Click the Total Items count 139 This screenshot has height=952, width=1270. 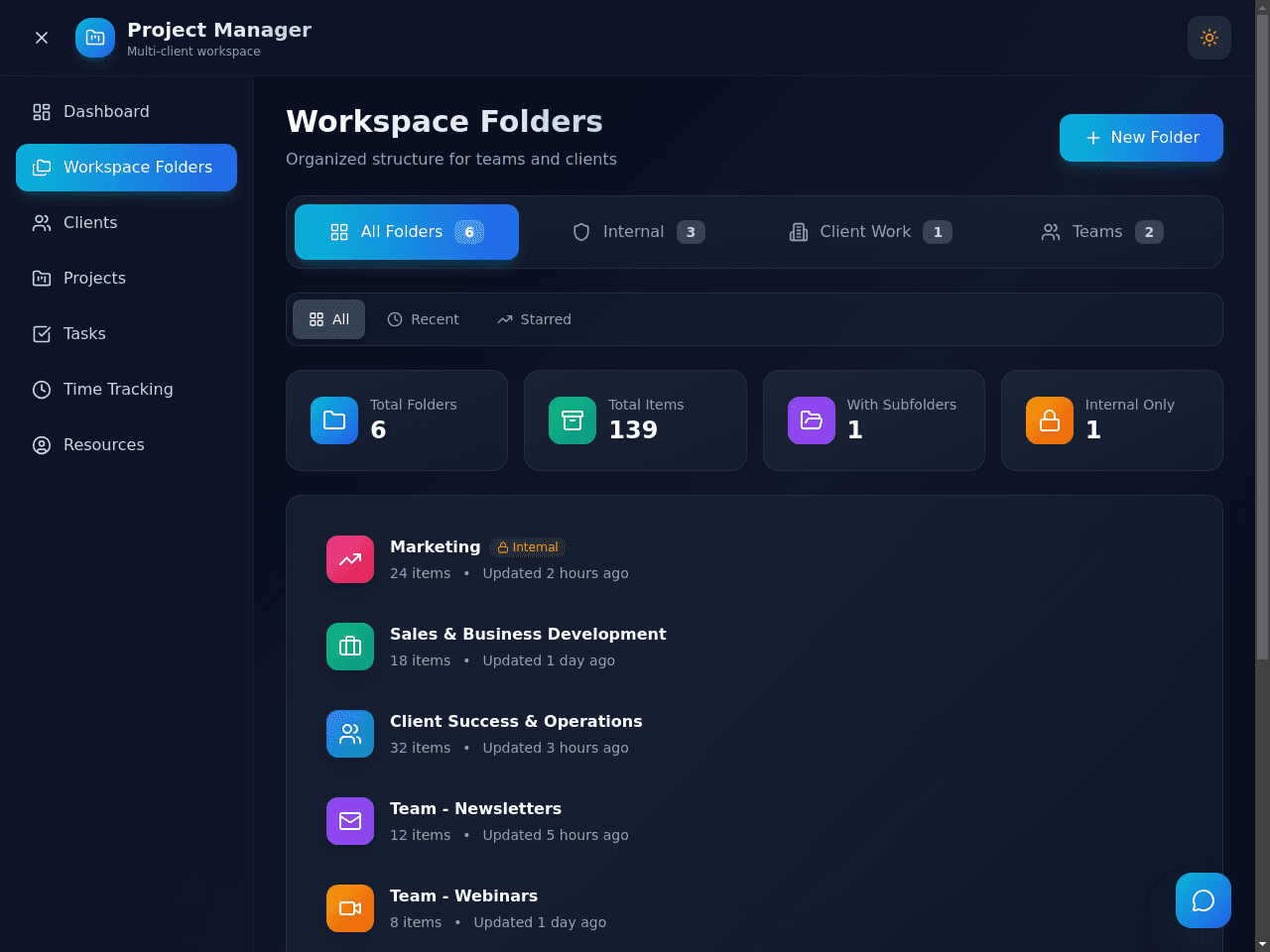click(x=633, y=429)
